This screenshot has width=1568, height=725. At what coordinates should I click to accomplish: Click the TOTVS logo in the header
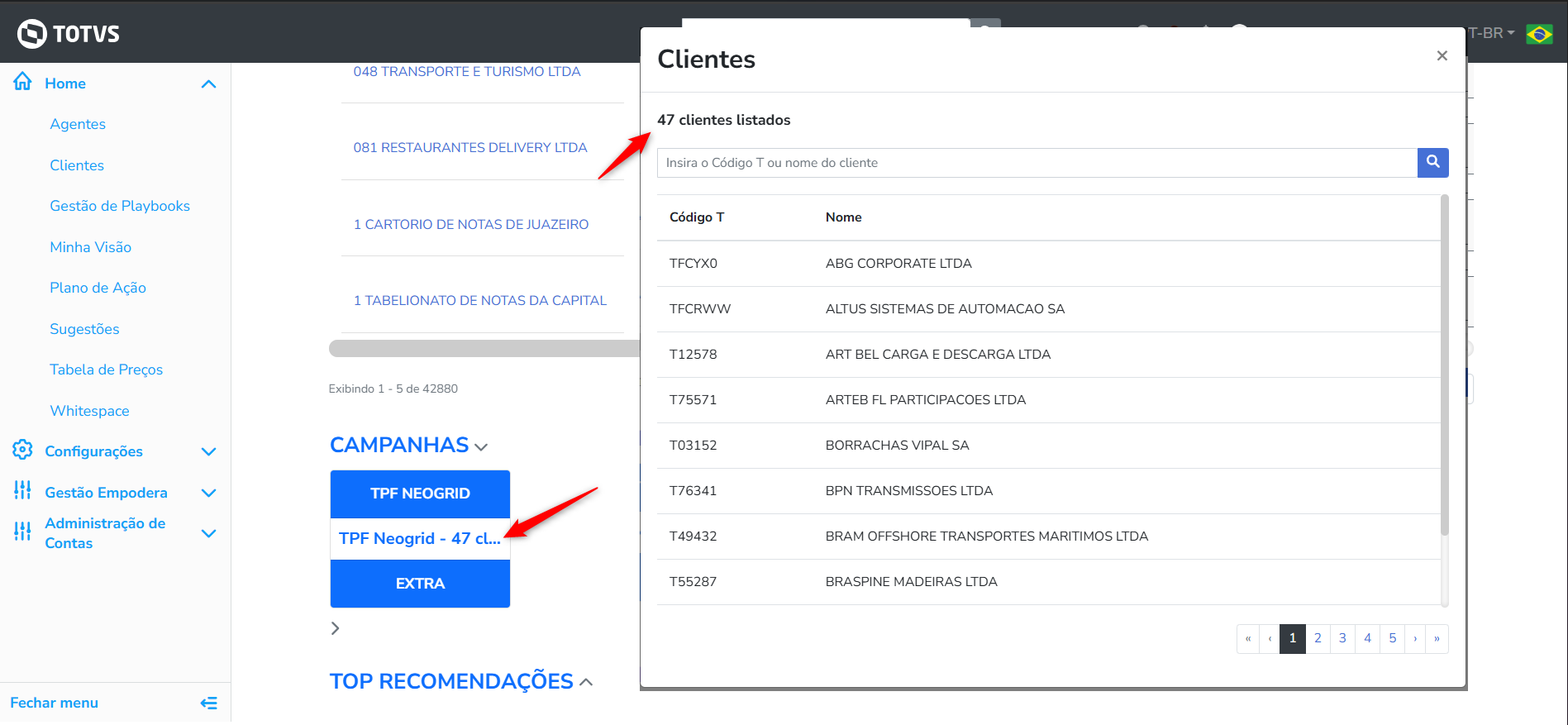click(69, 33)
